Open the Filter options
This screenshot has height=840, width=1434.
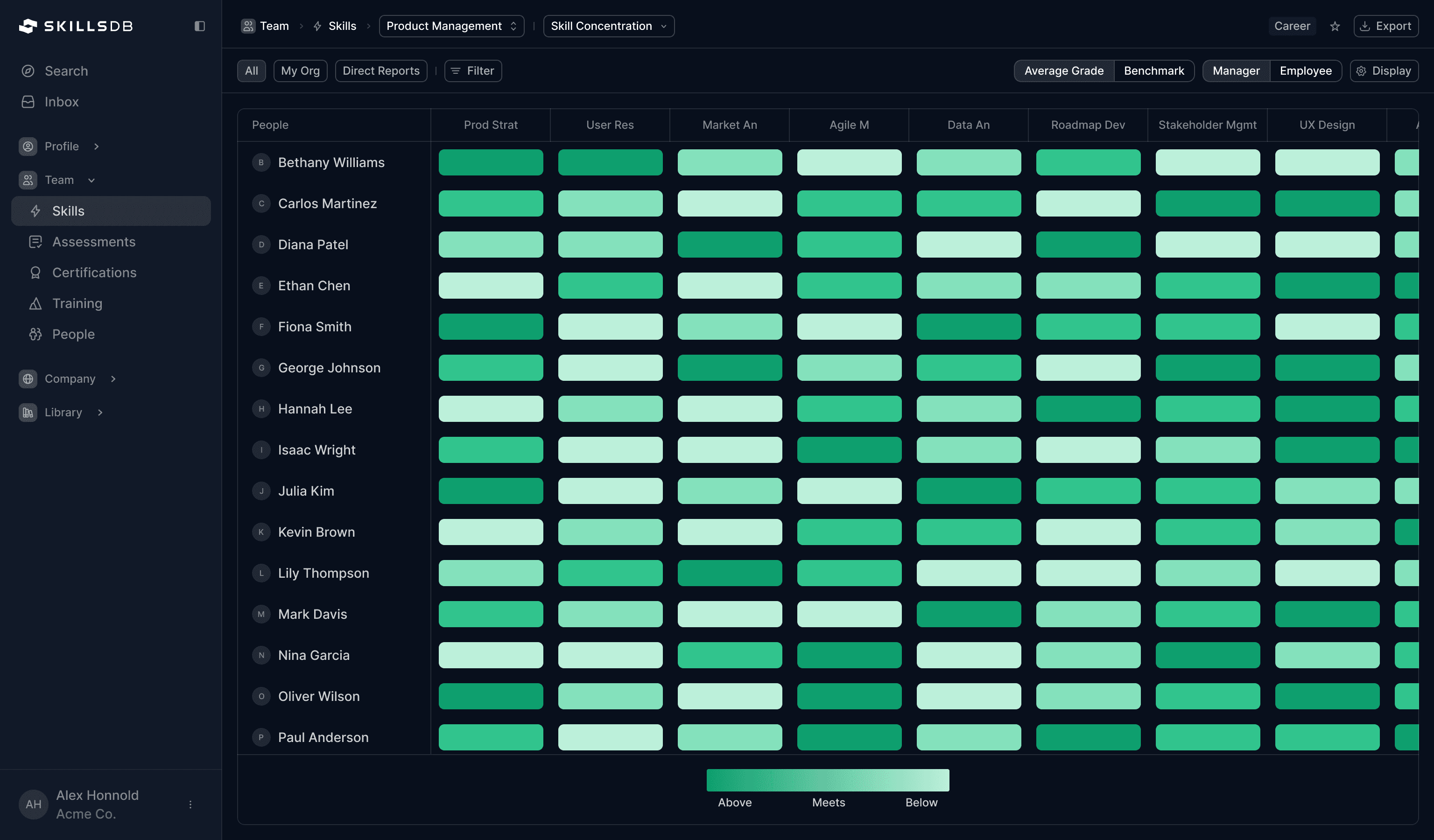coord(472,70)
